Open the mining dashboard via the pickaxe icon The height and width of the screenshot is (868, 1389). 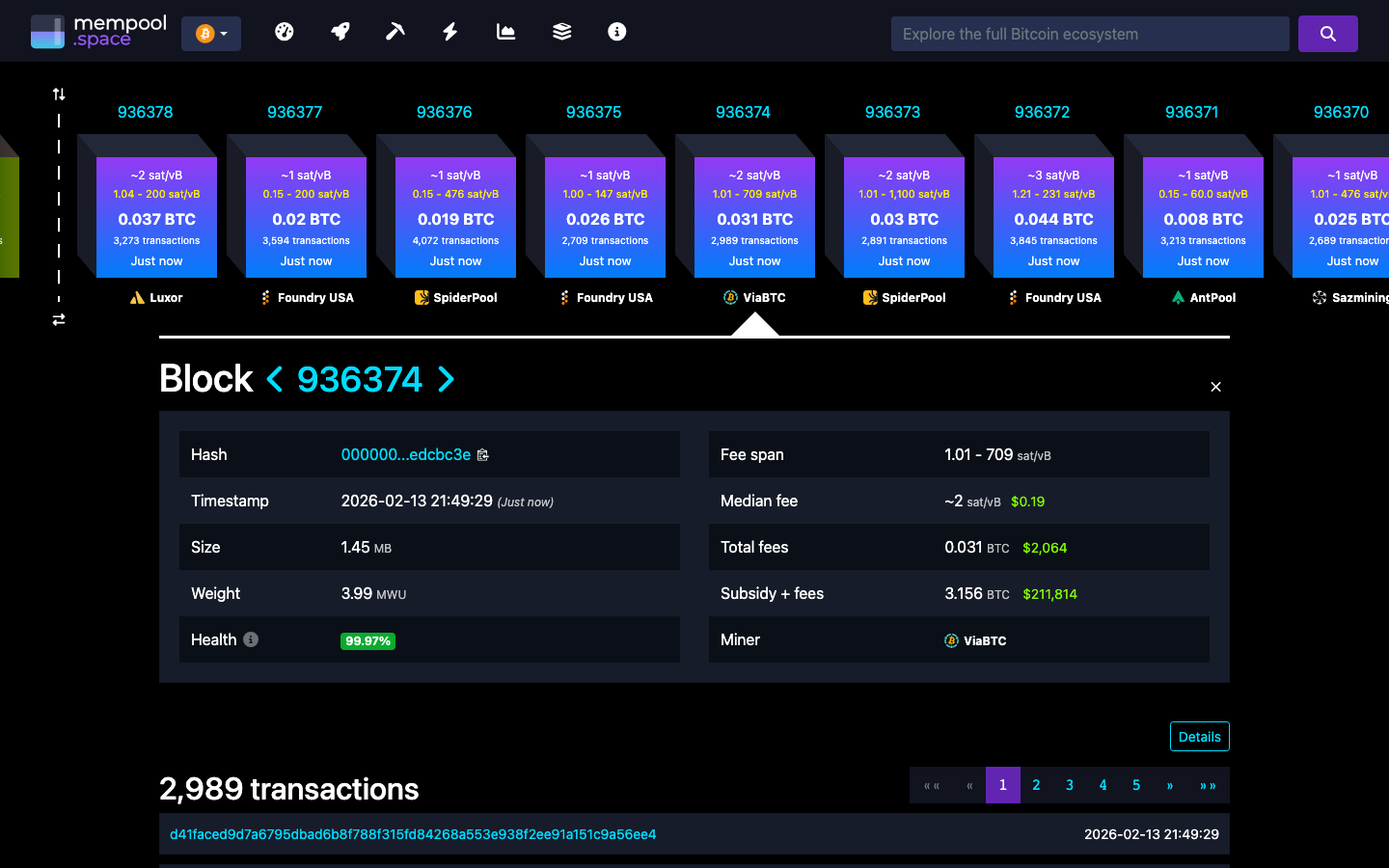point(395,31)
